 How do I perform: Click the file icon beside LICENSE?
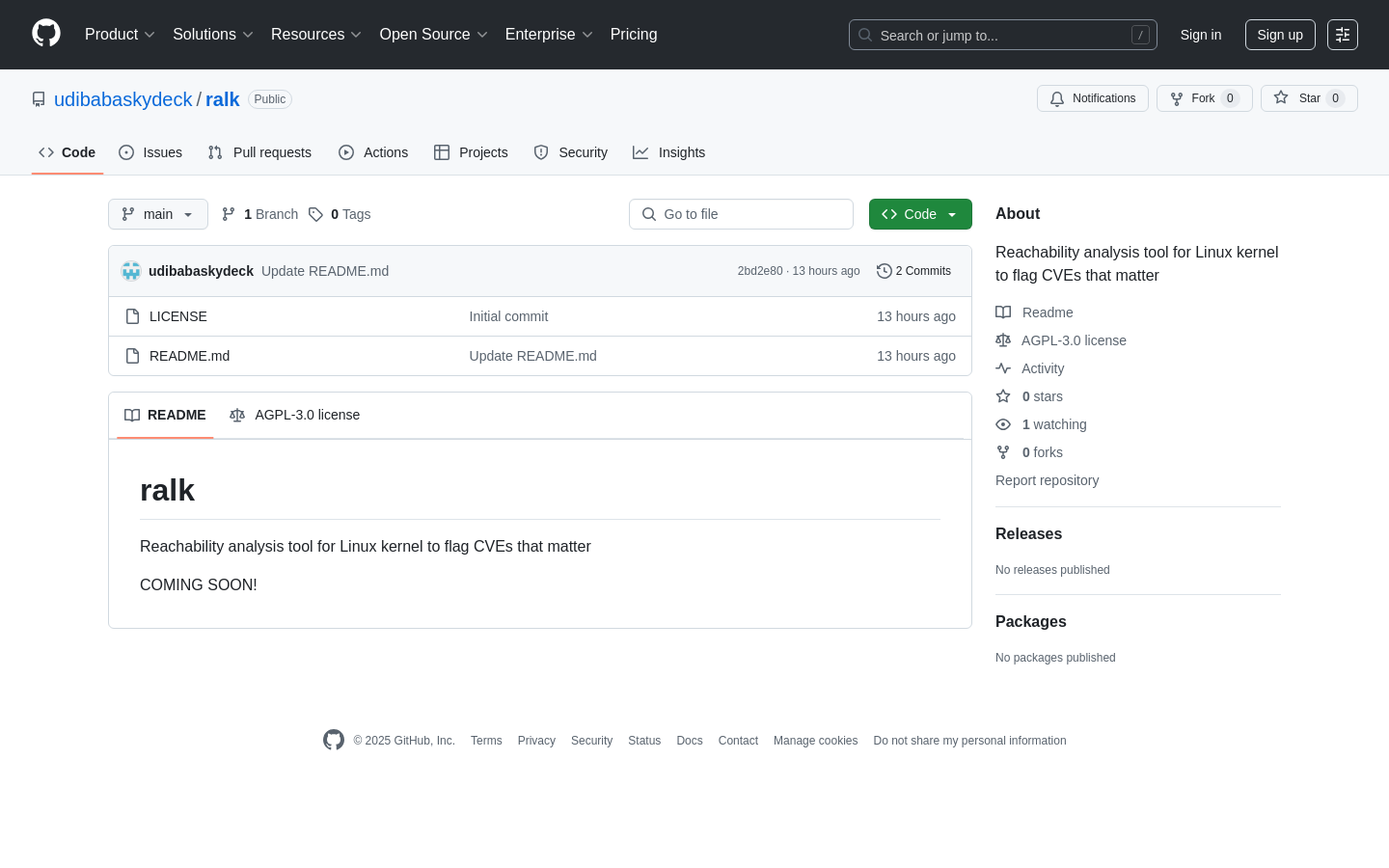[x=133, y=316]
